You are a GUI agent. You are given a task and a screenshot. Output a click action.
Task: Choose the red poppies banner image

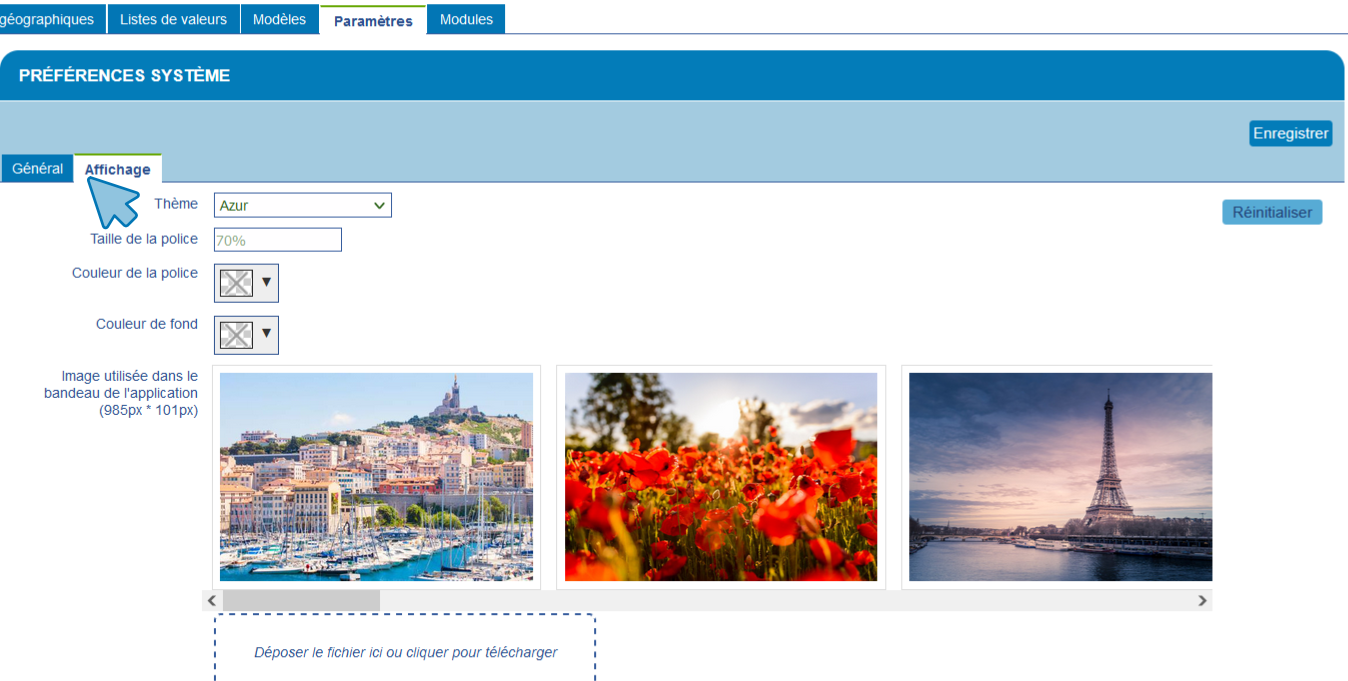pos(721,477)
